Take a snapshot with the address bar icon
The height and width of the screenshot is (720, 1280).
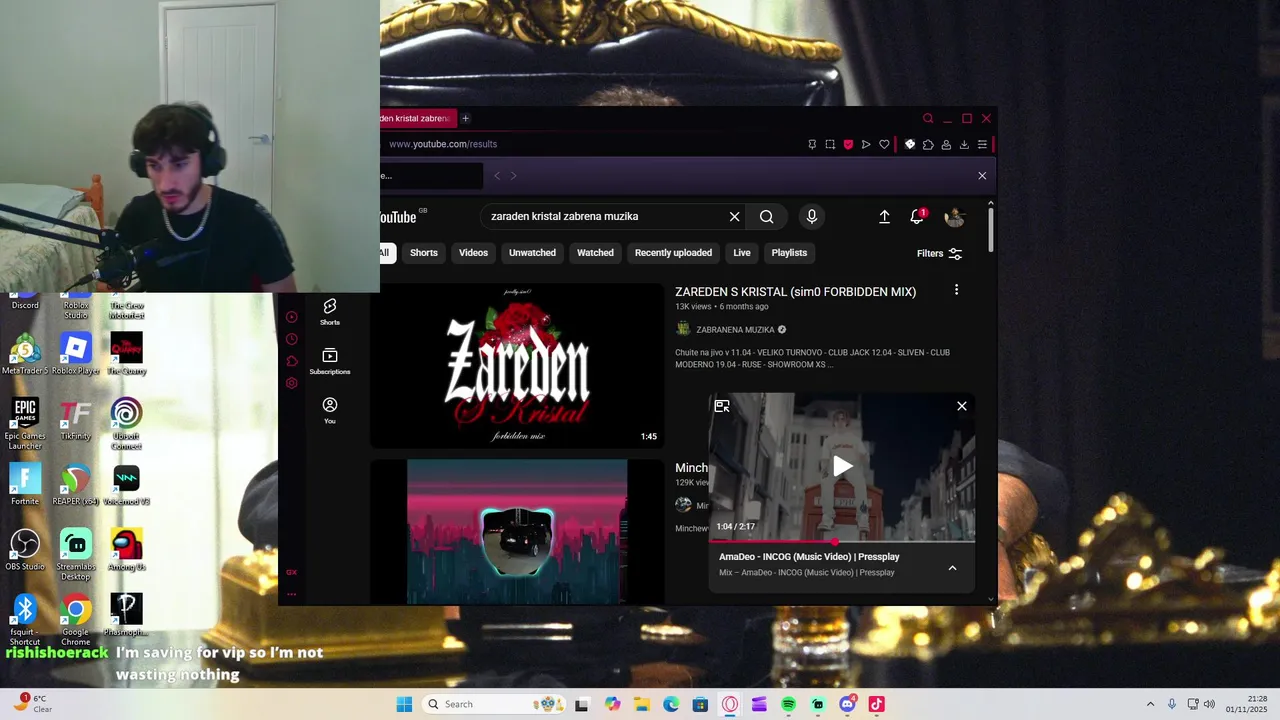(x=830, y=144)
